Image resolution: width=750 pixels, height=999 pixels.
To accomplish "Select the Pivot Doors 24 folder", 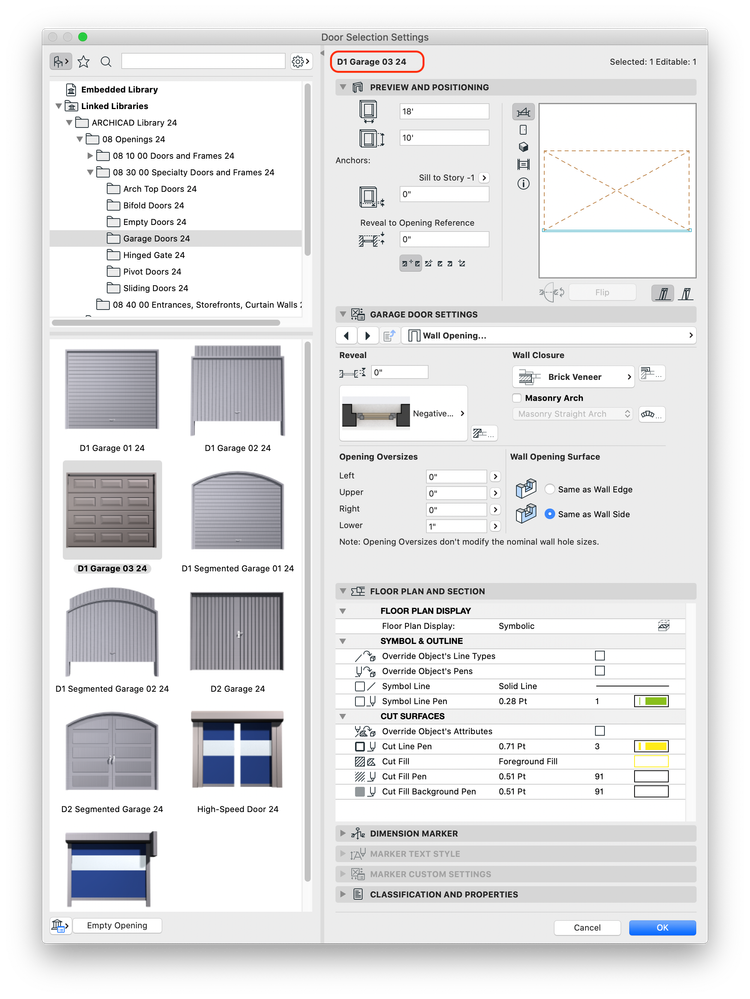I will pyautogui.click(x=152, y=271).
